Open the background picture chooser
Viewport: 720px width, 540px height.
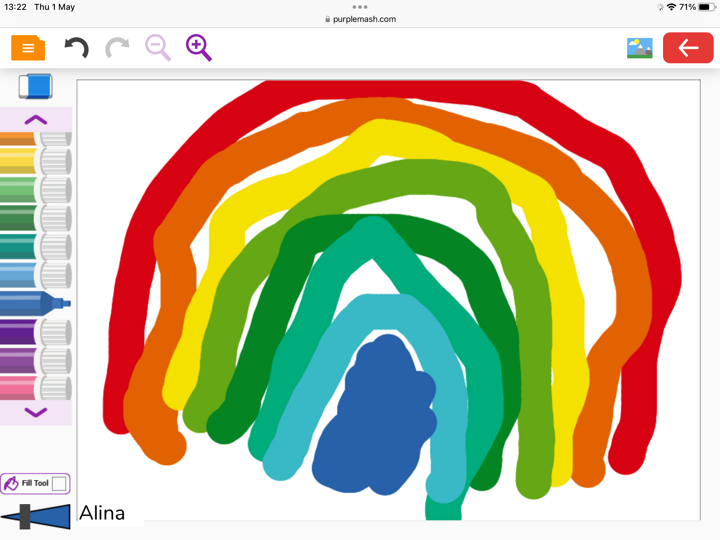pos(640,48)
